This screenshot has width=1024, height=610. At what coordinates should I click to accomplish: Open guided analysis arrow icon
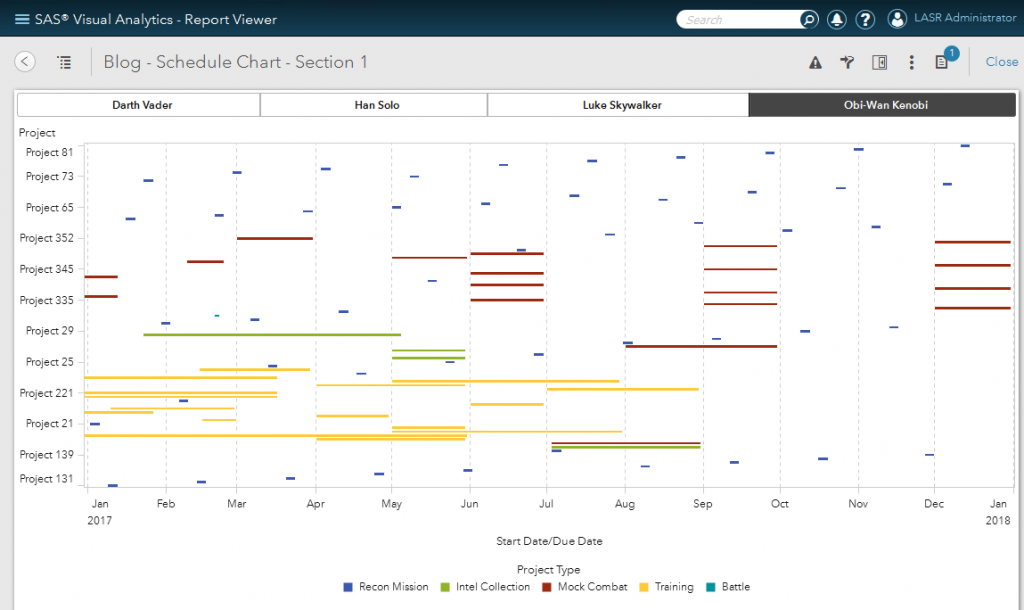(x=847, y=61)
